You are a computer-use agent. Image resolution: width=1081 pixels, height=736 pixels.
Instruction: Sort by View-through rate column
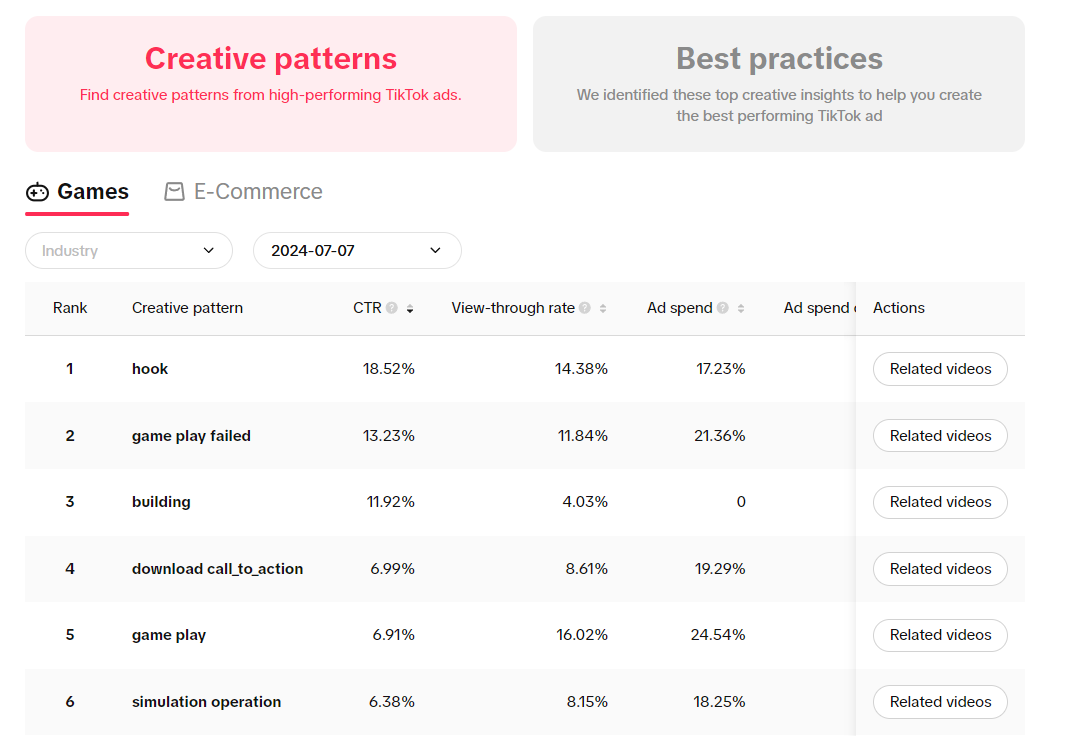[603, 309]
